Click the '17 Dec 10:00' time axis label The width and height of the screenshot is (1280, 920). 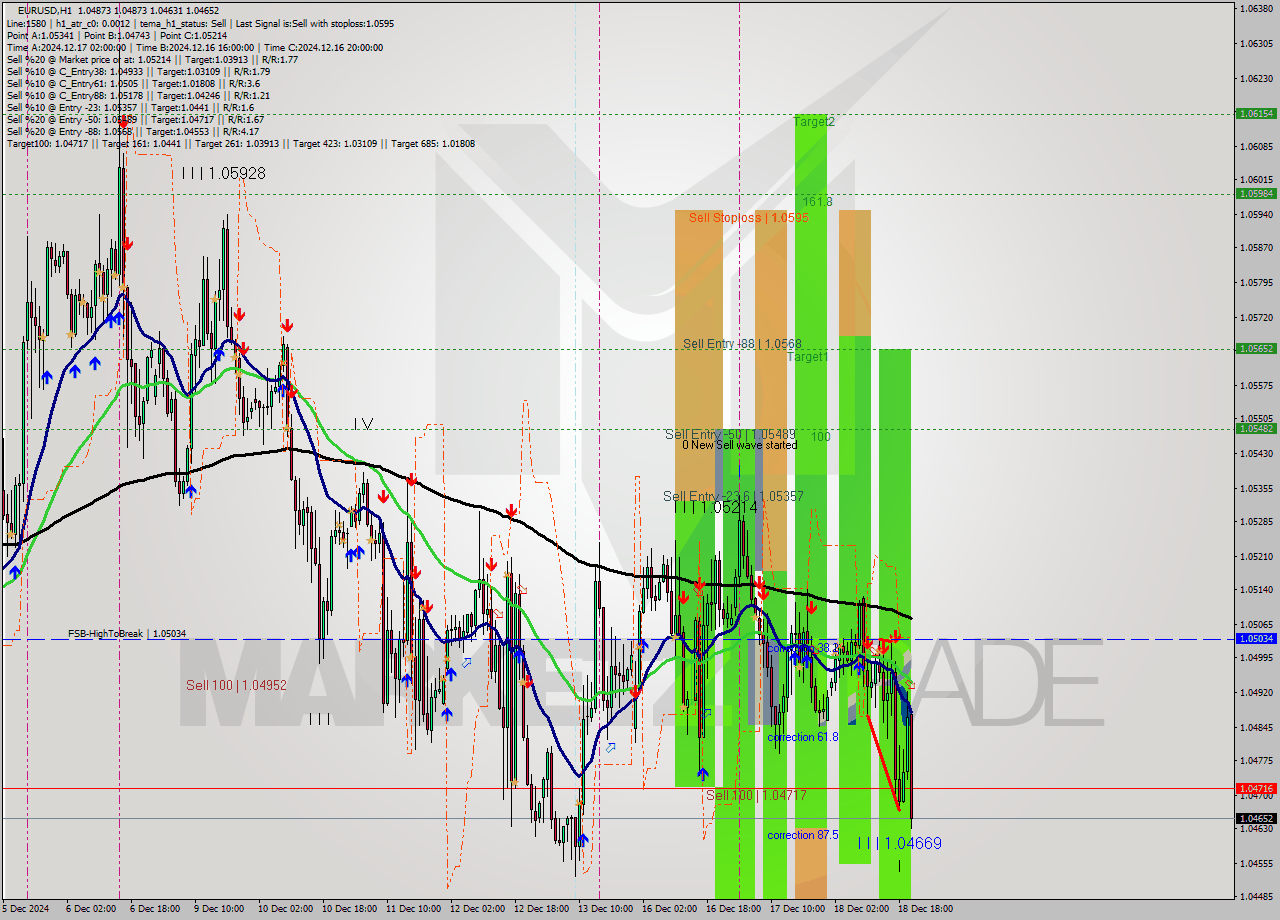pos(797,909)
